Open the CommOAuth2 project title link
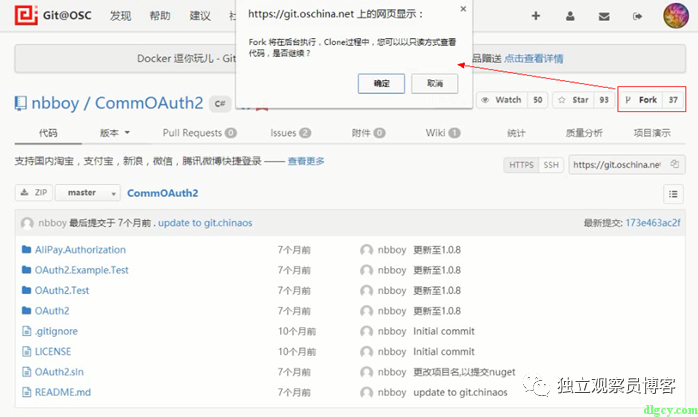 [149, 103]
